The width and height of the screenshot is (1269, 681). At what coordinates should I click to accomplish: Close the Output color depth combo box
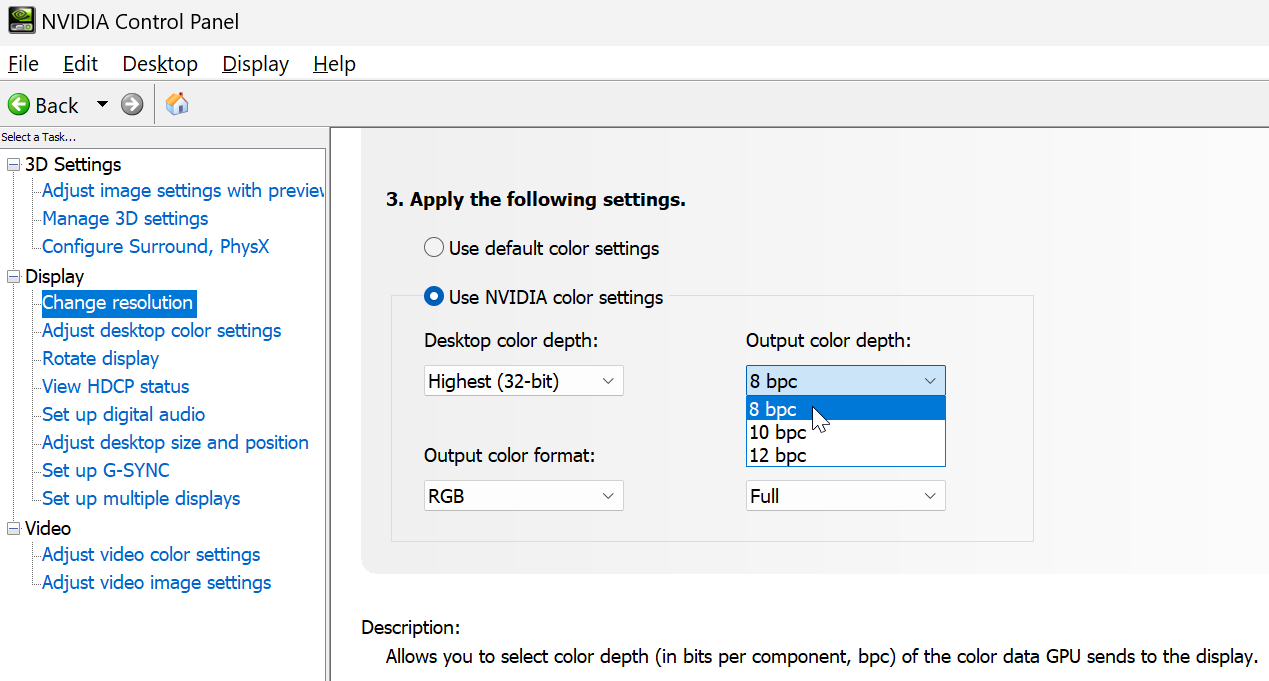point(845,381)
